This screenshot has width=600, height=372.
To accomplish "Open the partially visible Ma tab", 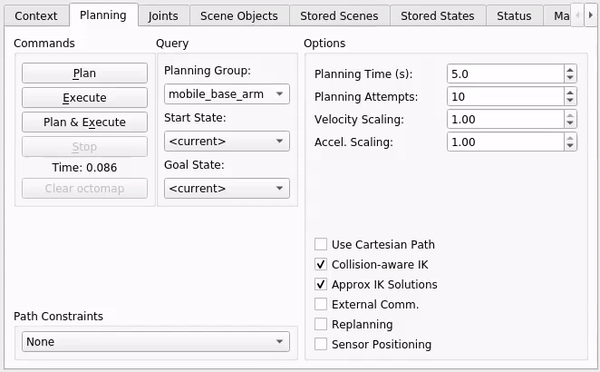I will pos(558,16).
